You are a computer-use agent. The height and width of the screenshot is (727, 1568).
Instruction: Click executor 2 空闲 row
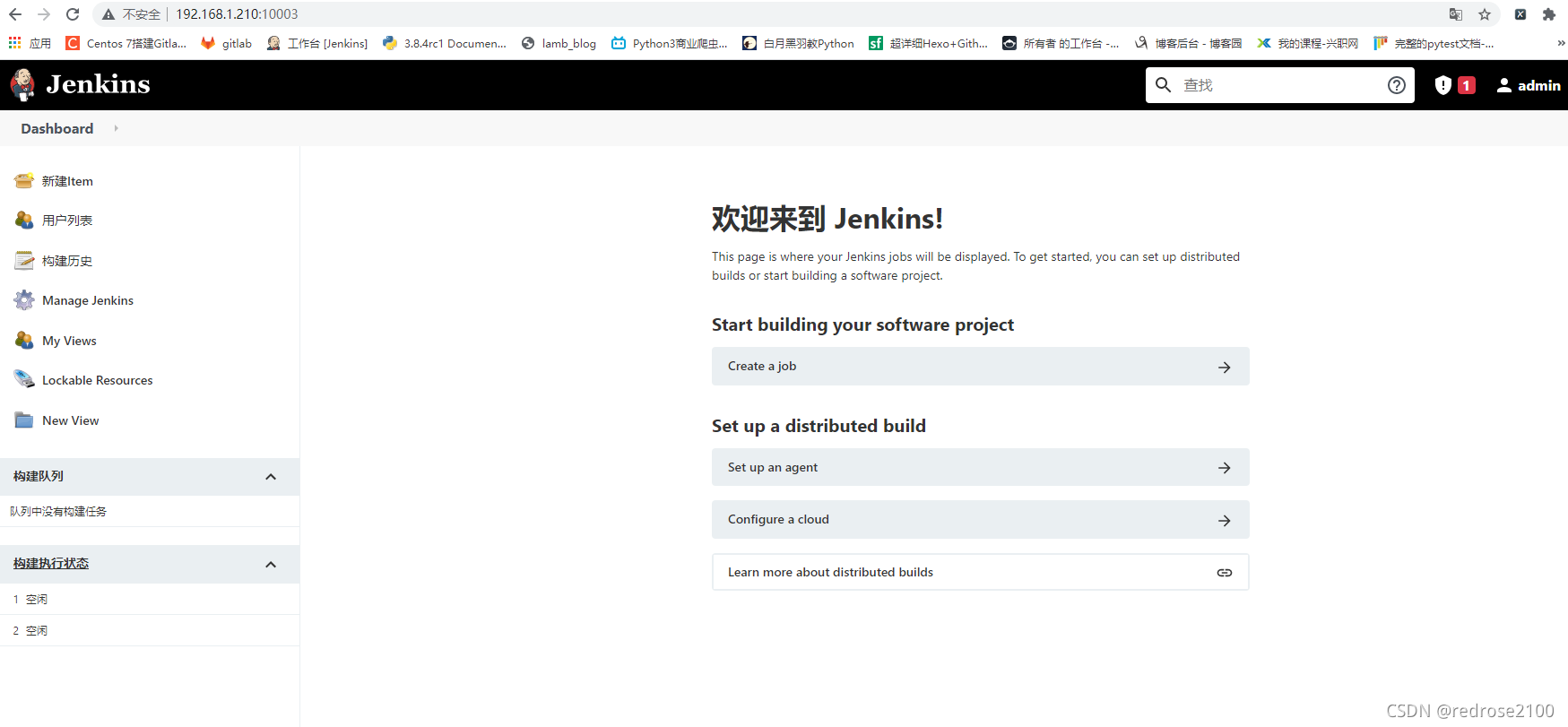[x=150, y=630]
